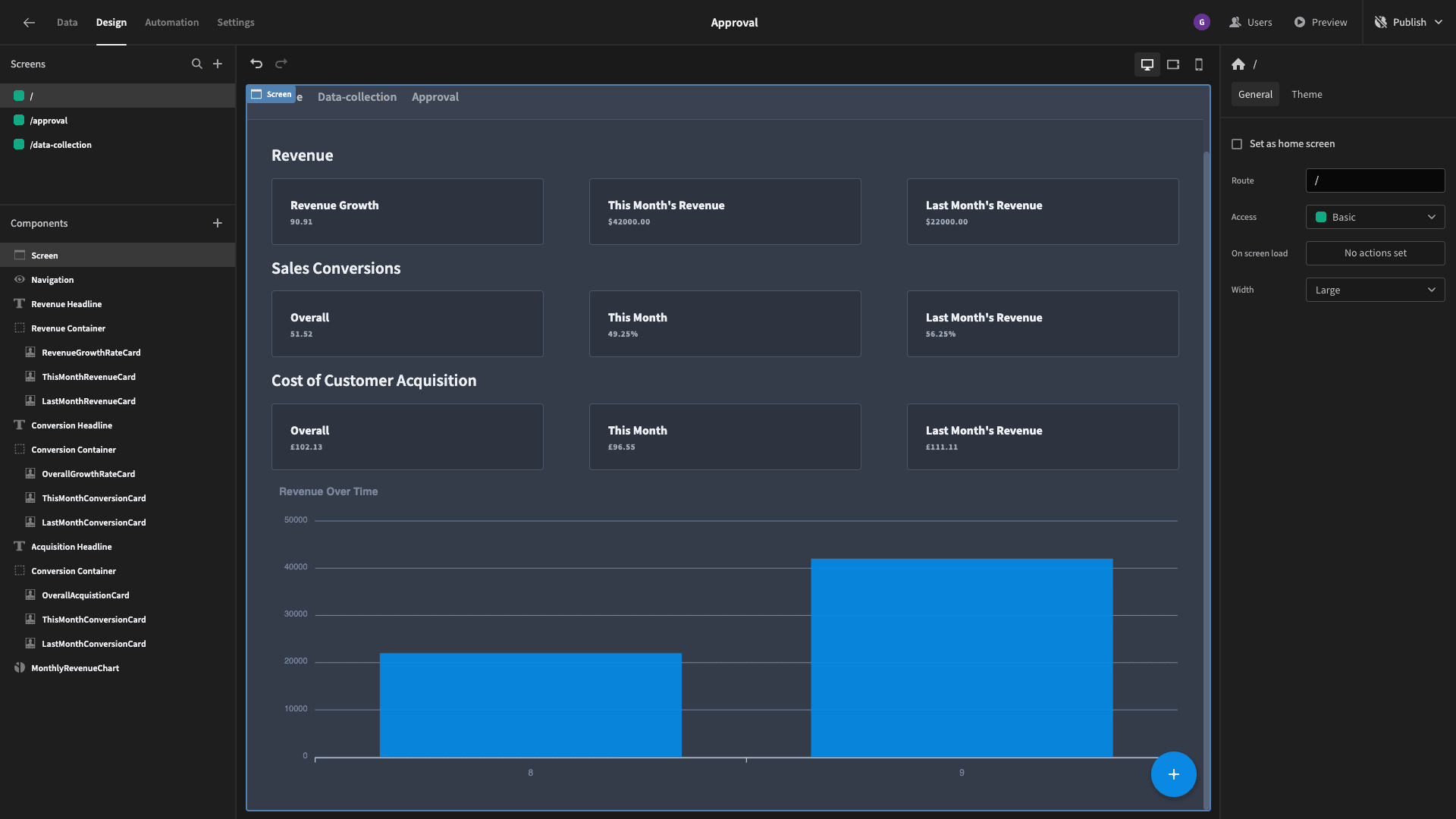Click green icon beside /data-collection screen
The width and height of the screenshot is (1456, 819).
tap(19, 144)
